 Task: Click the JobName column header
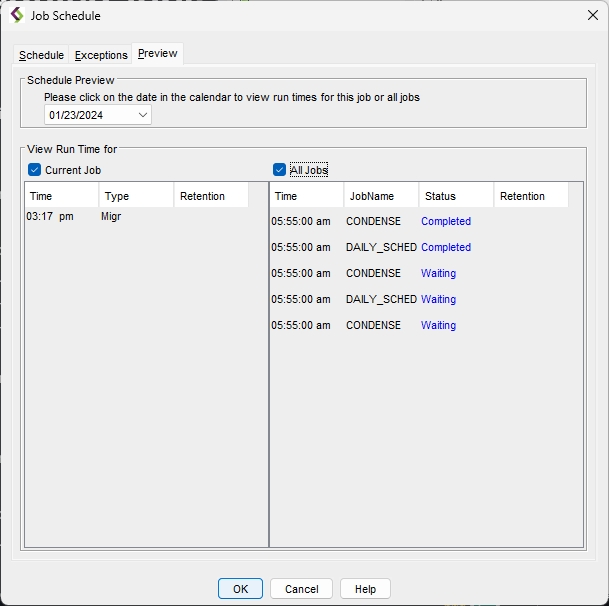[380, 196]
